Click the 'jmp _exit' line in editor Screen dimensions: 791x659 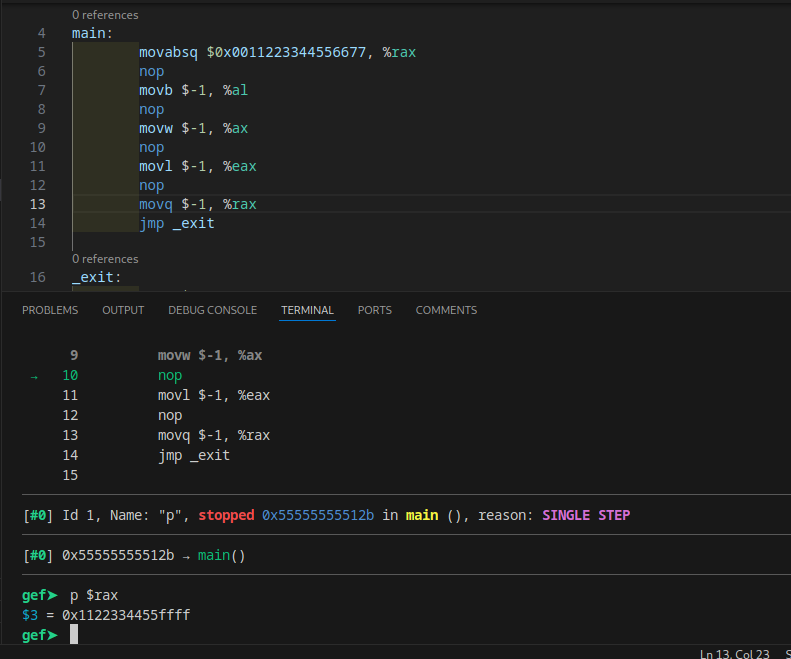point(177,223)
